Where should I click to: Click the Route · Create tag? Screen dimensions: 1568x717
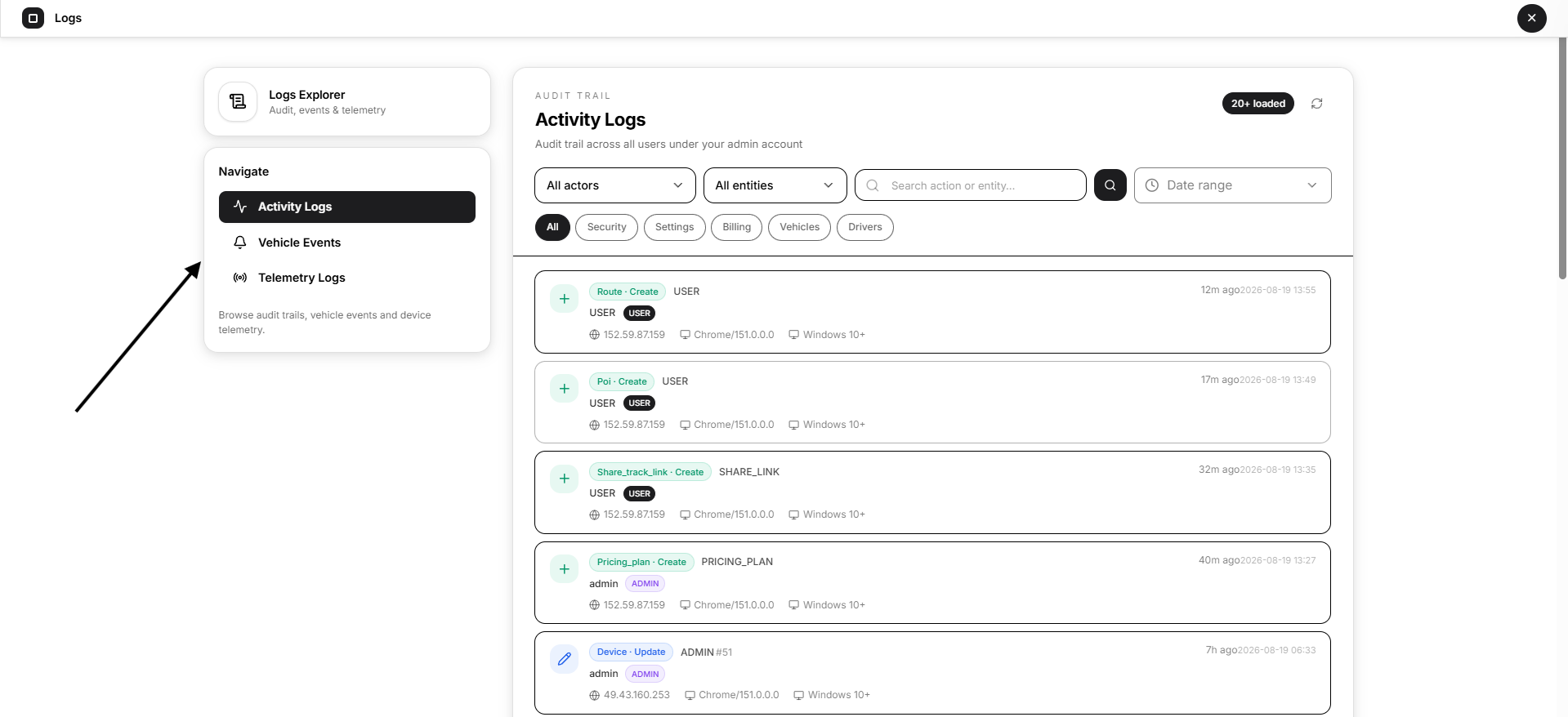click(x=628, y=292)
